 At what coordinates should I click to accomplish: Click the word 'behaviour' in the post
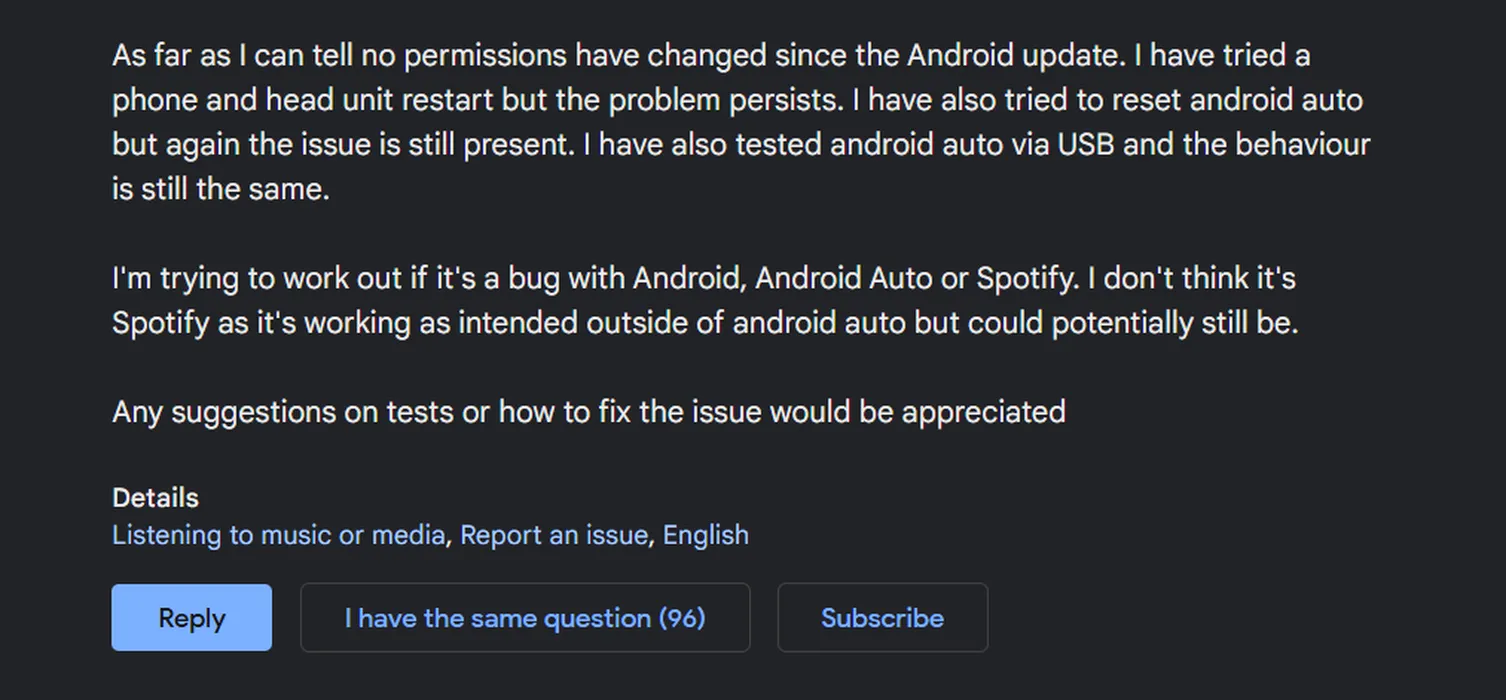pyautogui.click(x=1302, y=144)
